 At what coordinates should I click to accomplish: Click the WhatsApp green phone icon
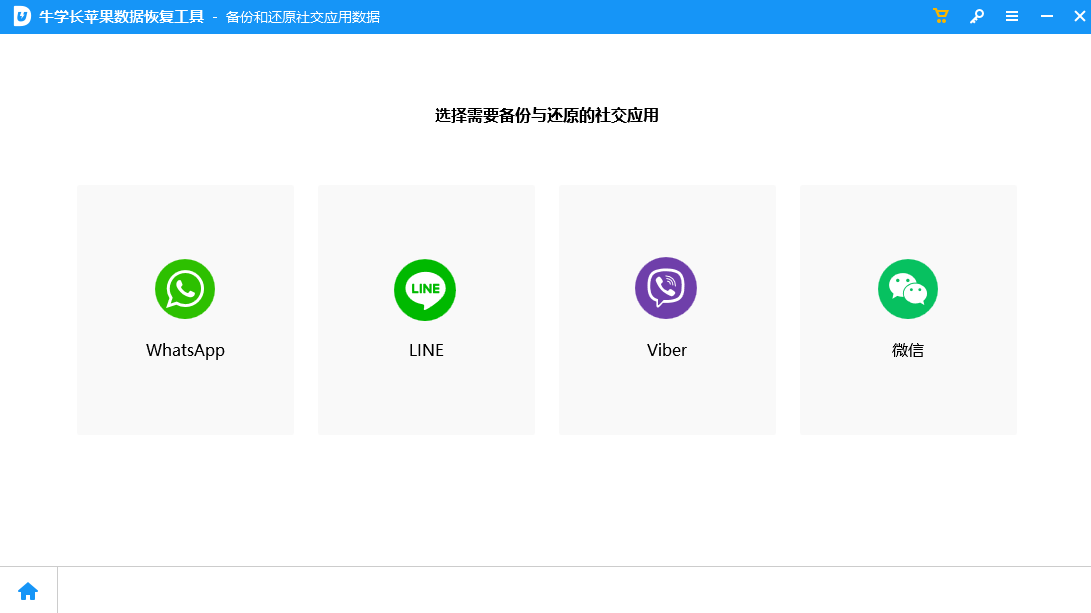185,289
